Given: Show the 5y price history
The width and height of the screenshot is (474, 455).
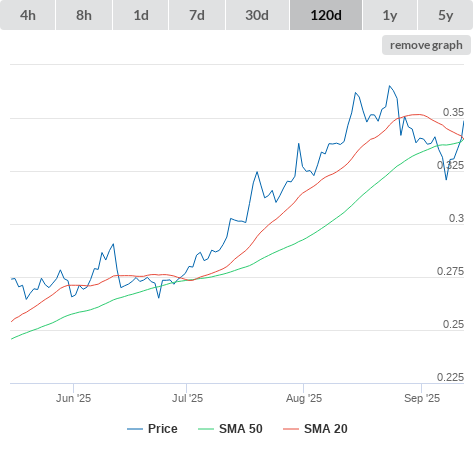Looking at the screenshot, I should pos(446,15).
